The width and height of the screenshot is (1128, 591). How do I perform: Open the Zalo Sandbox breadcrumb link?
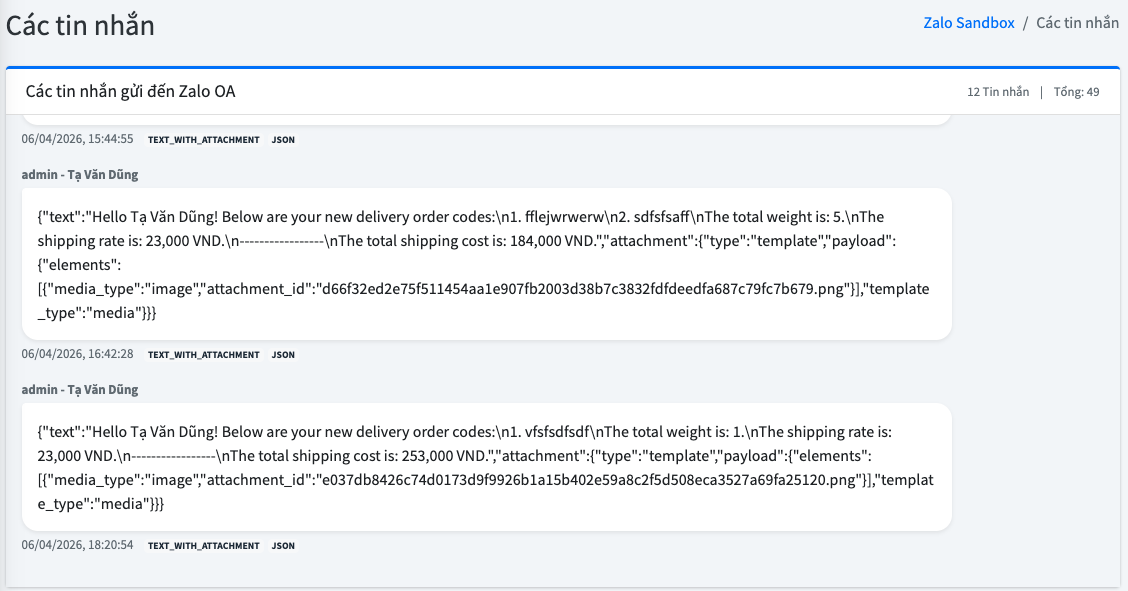[968, 22]
